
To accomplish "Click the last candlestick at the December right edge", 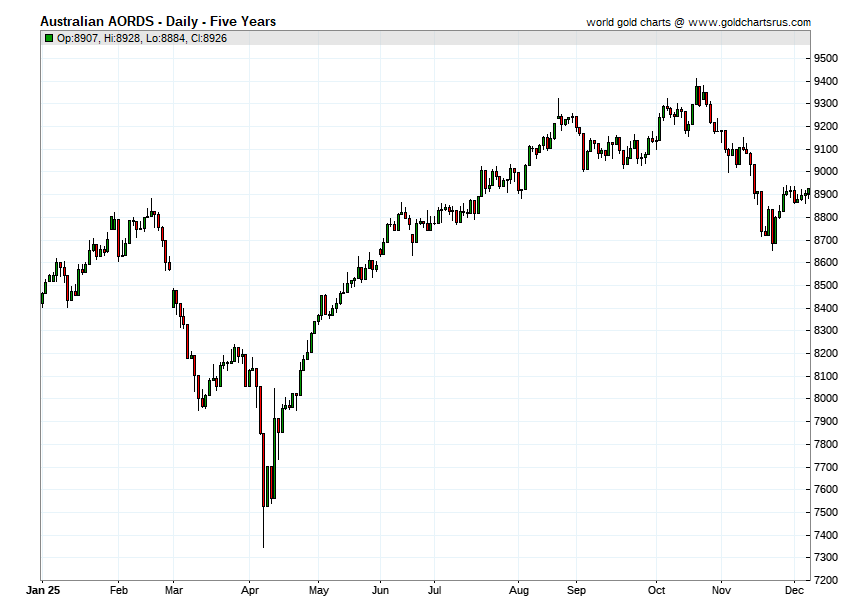I will (809, 192).
